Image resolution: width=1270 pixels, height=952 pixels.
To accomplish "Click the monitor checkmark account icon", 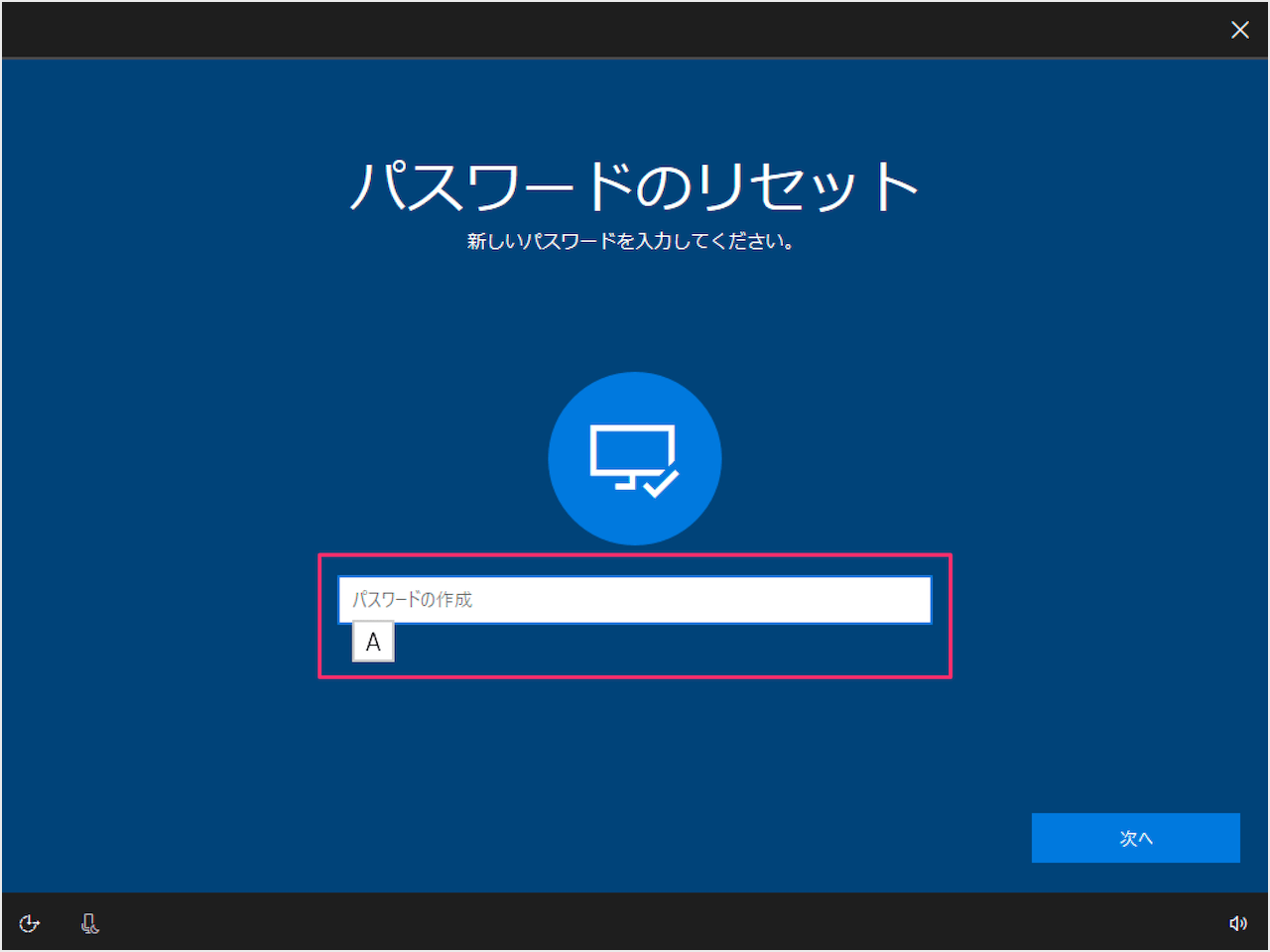I will click(x=635, y=458).
